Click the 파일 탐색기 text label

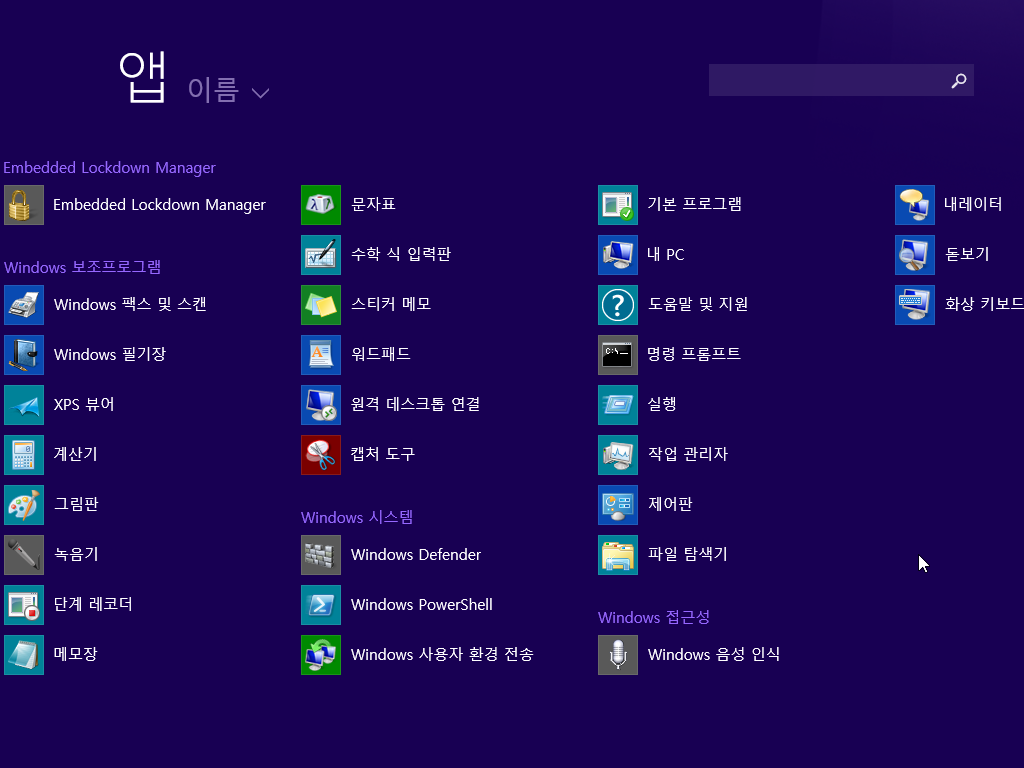coord(688,554)
